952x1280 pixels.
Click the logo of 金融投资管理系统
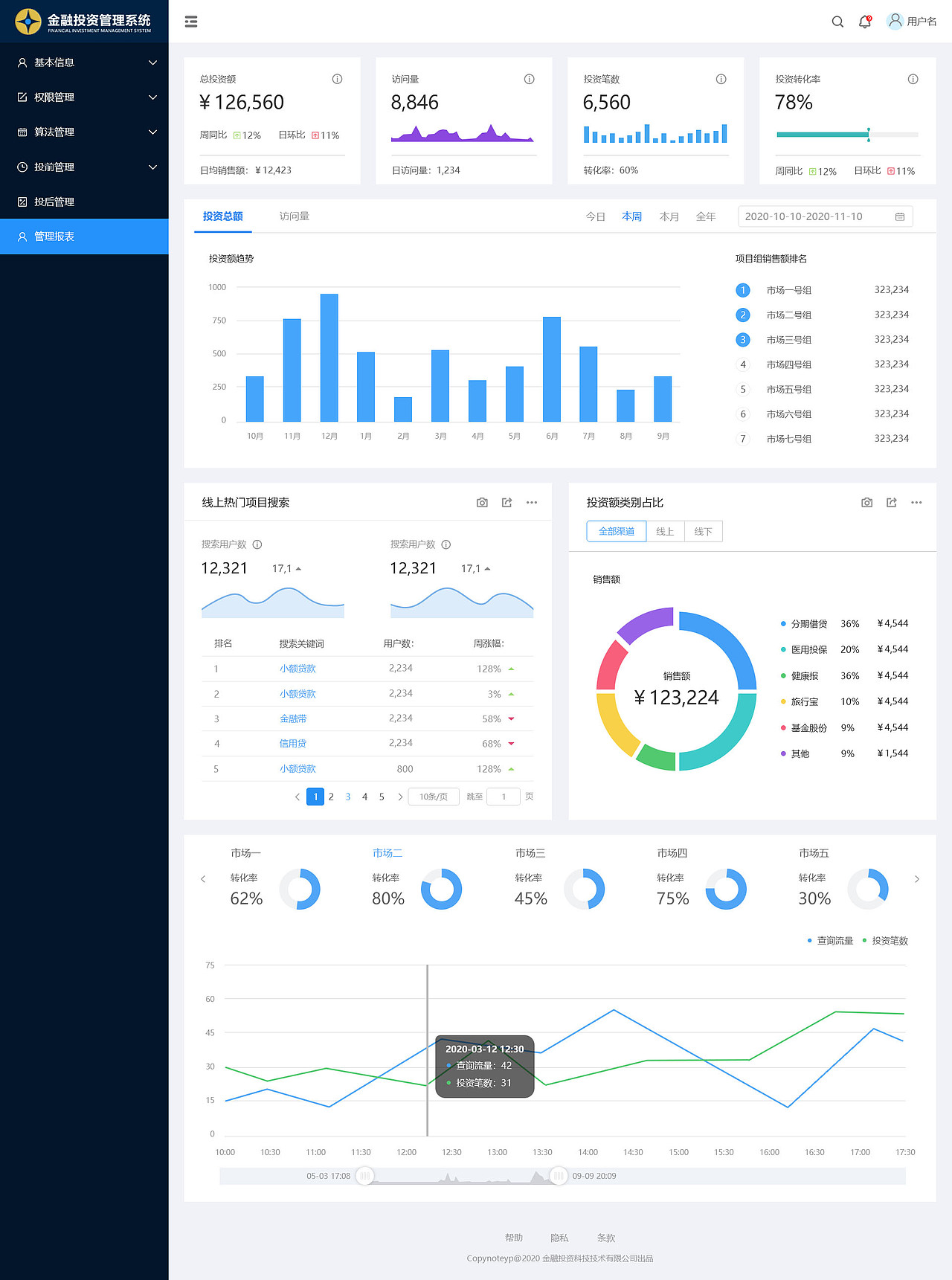(x=28, y=22)
